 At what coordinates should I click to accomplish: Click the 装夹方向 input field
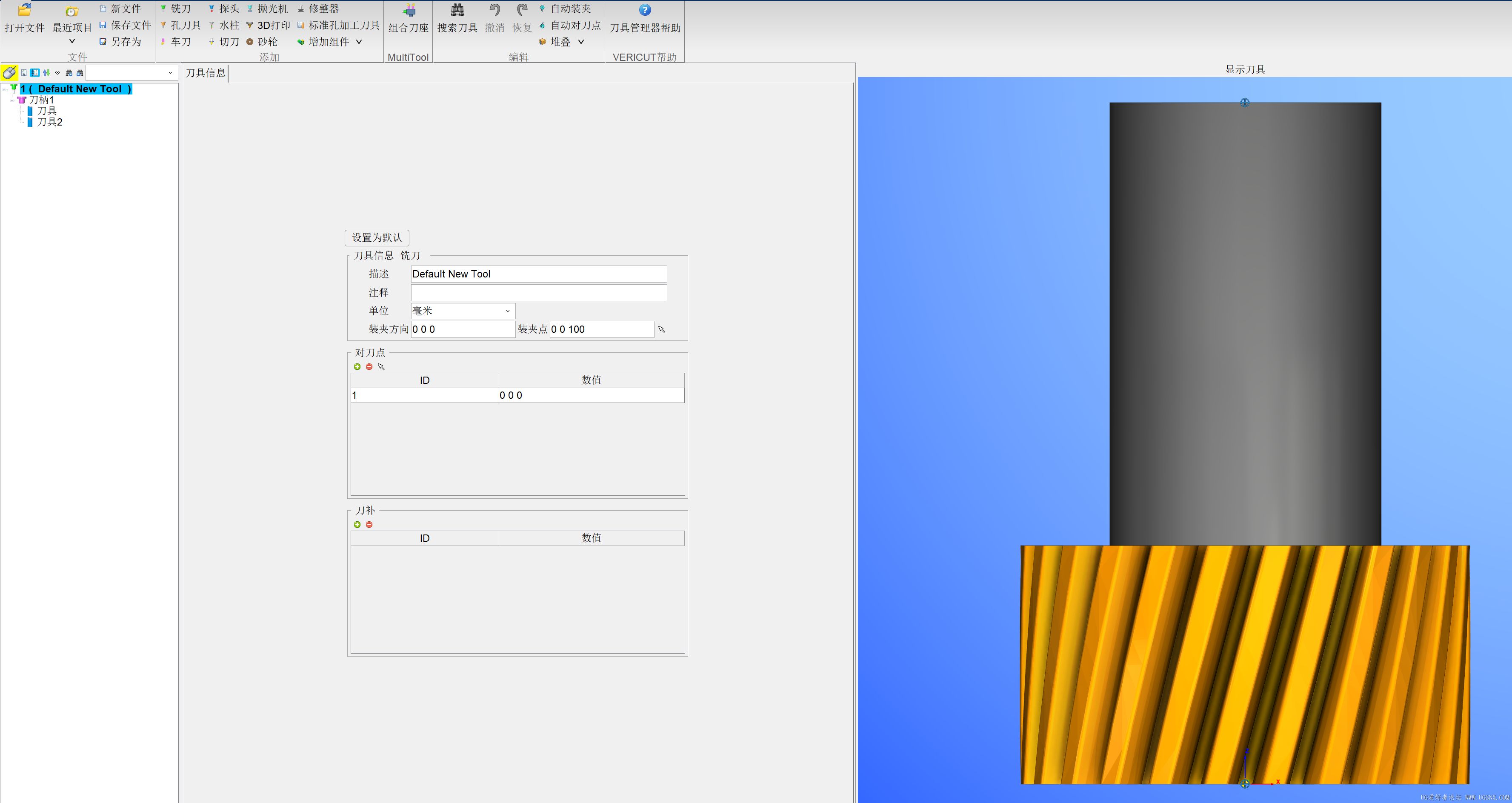(x=463, y=329)
